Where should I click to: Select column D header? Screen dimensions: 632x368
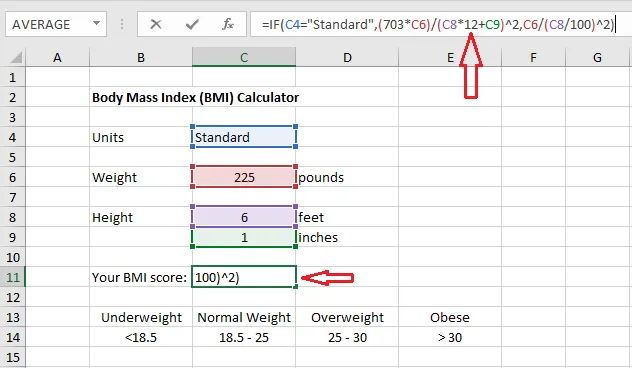click(347, 58)
